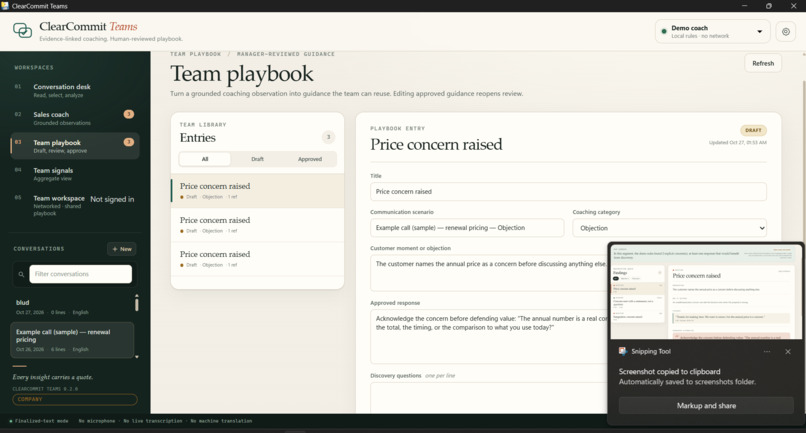This screenshot has width=806, height=433.
Task: Click the Snipping Tool screenshot thumbnail
Action: pyautogui.click(x=706, y=292)
